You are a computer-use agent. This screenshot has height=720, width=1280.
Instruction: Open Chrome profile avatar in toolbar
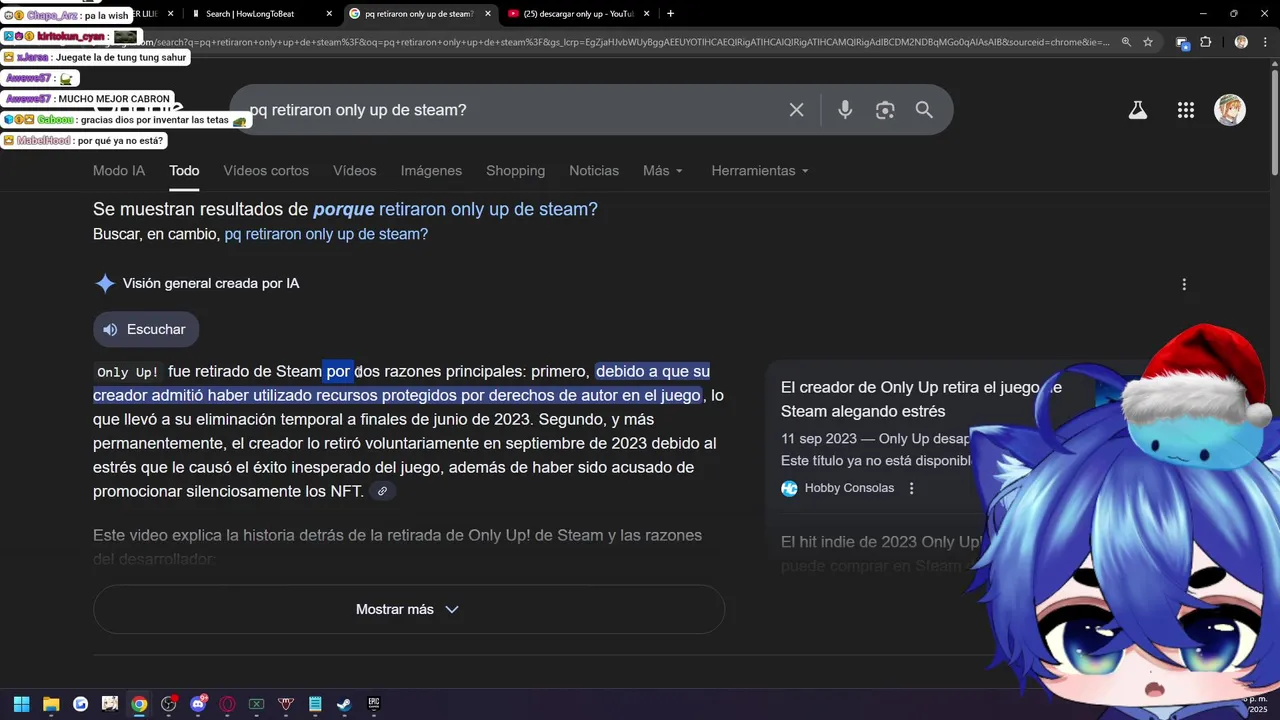(x=1241, y=42)
